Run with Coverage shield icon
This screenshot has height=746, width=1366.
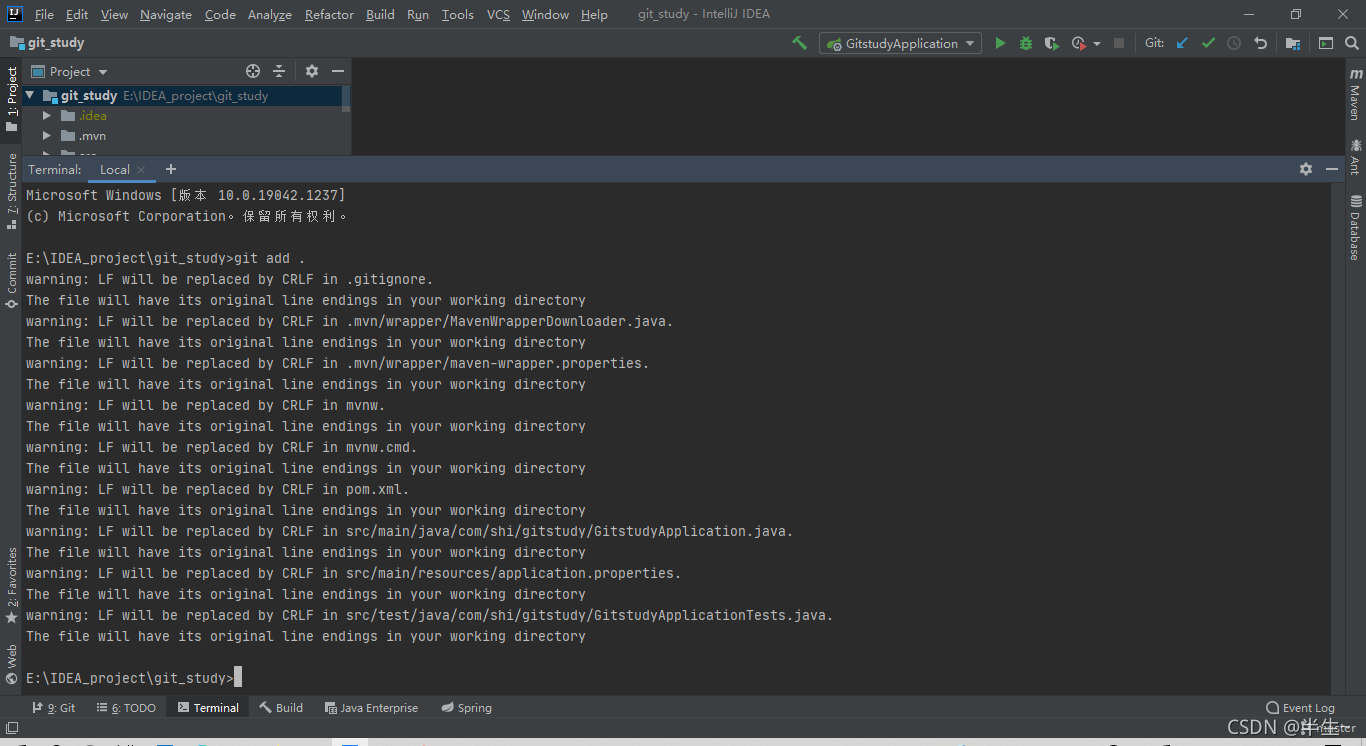click(x=1051, y=43)
